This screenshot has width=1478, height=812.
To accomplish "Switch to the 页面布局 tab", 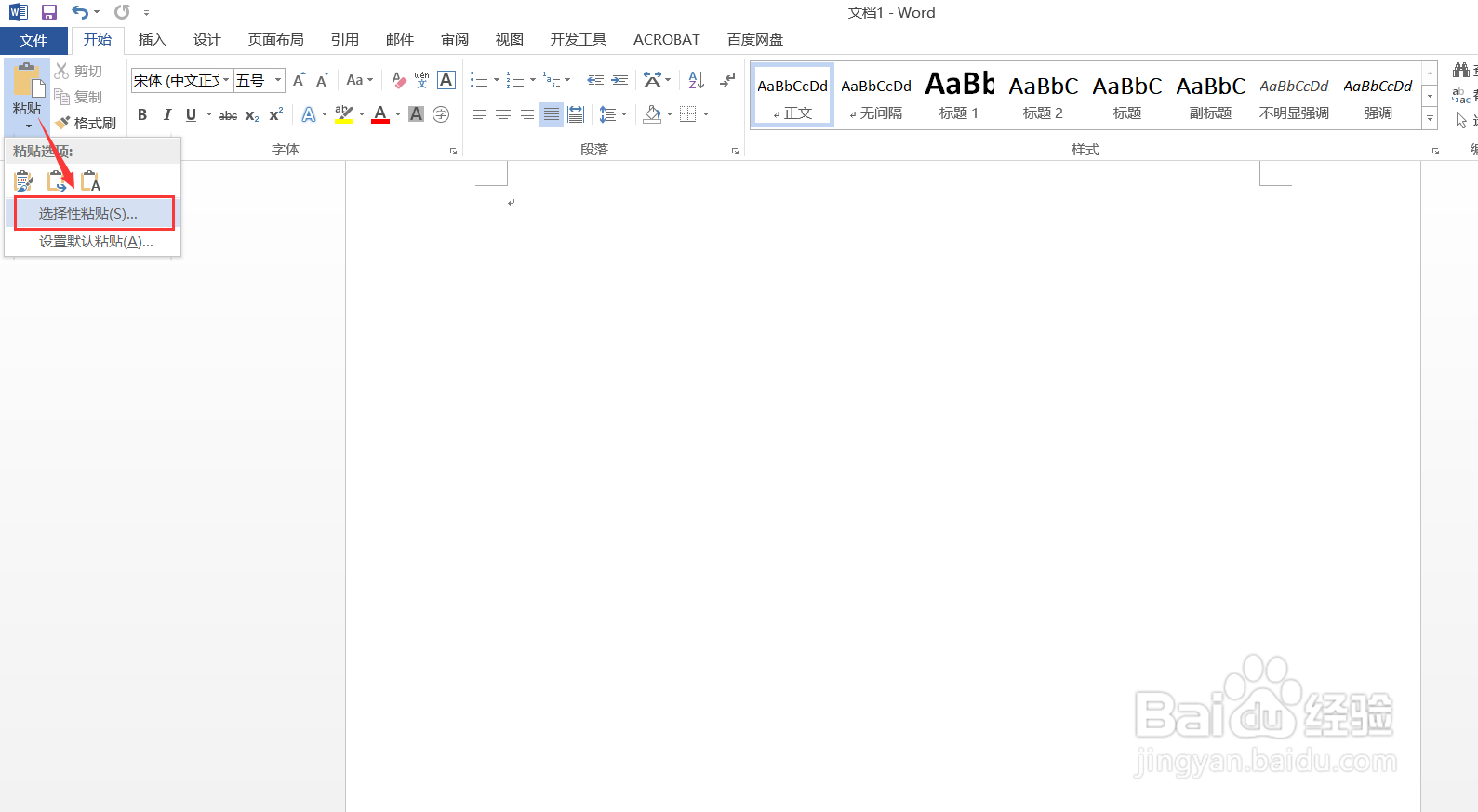I will (275, 40).
